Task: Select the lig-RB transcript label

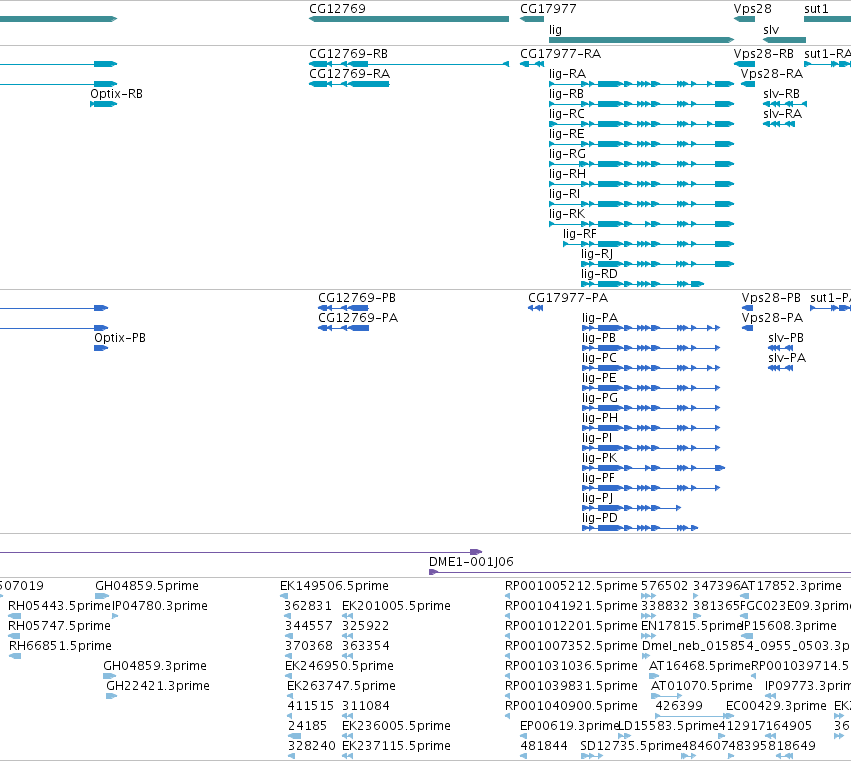Action: click(x=566, y=94)
